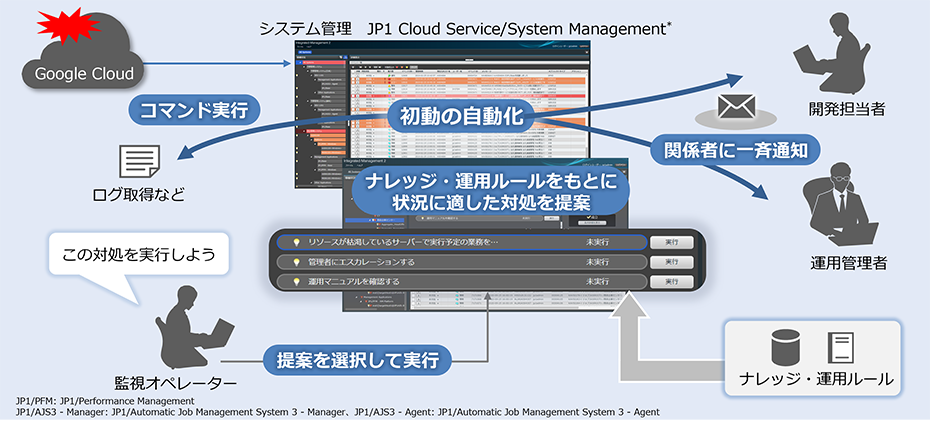The width and height of the screenshot is (930, 424).
Task: Click the 提案を選択して実行 label bubble
Action: pyautogui.click(x=358, y=359)
